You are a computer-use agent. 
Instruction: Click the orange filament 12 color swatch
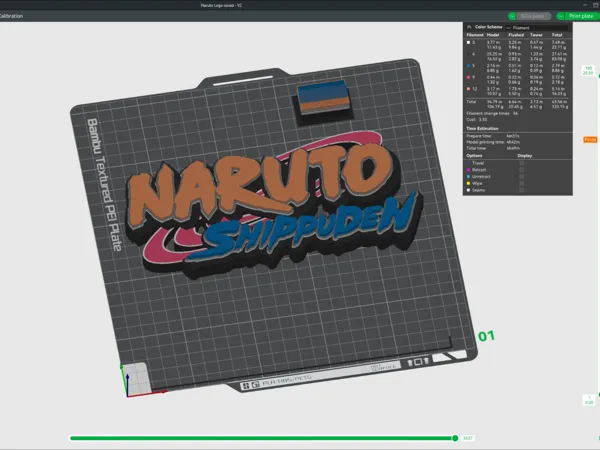coord(468,89)
